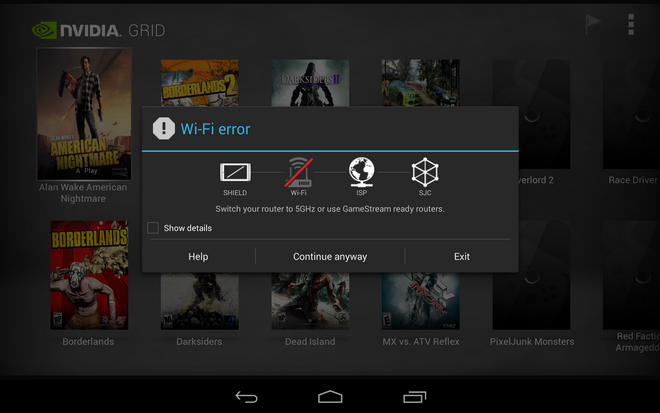
Task: Click the 'Show details' label text
Action: 188,228
